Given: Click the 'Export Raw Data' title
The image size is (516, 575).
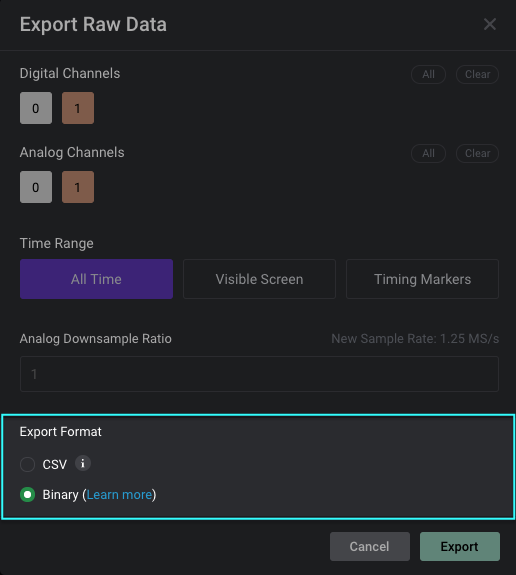Looking at the screenshot, I should [x=93, y=25].
